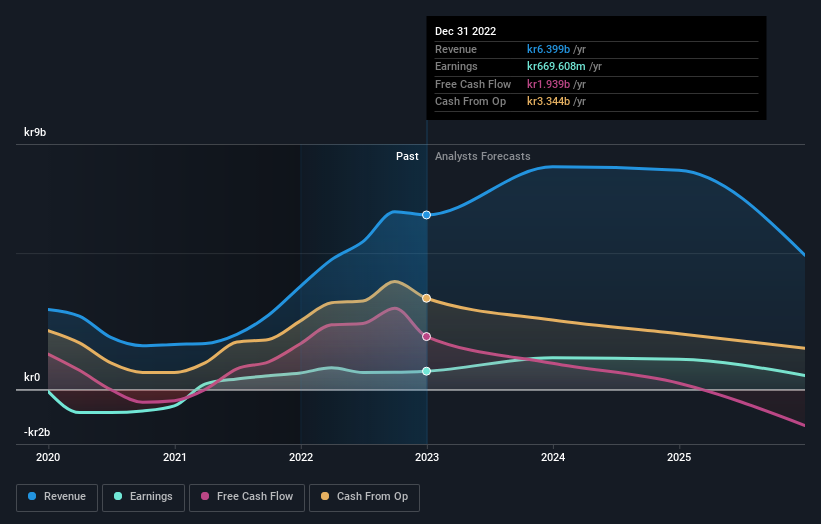Toggle the Free Cash Flow legend button

pos(247,497)
